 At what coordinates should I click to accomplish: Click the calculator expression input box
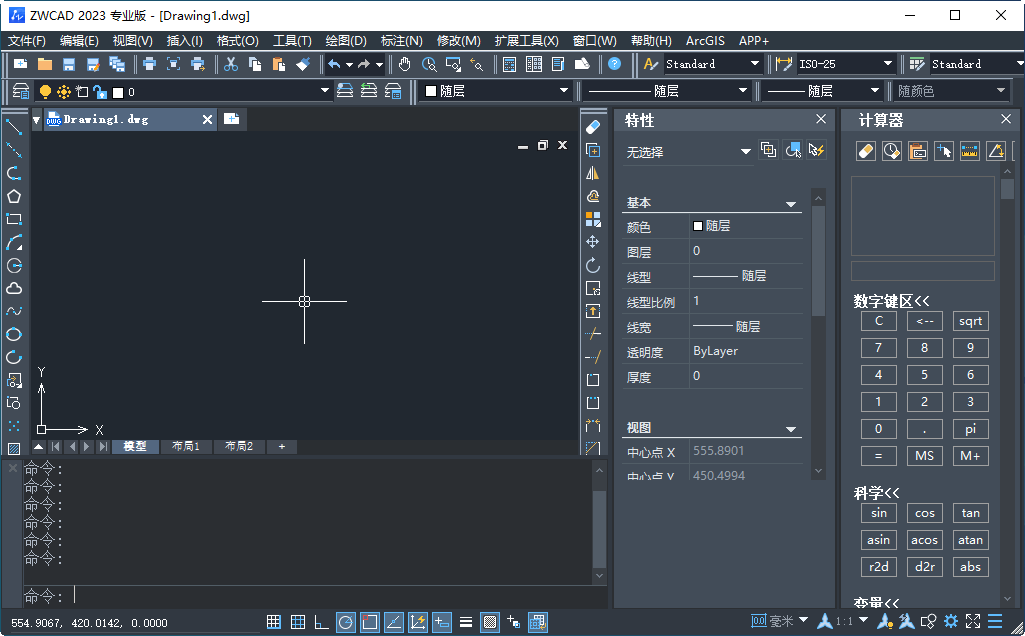coord(922,271)
